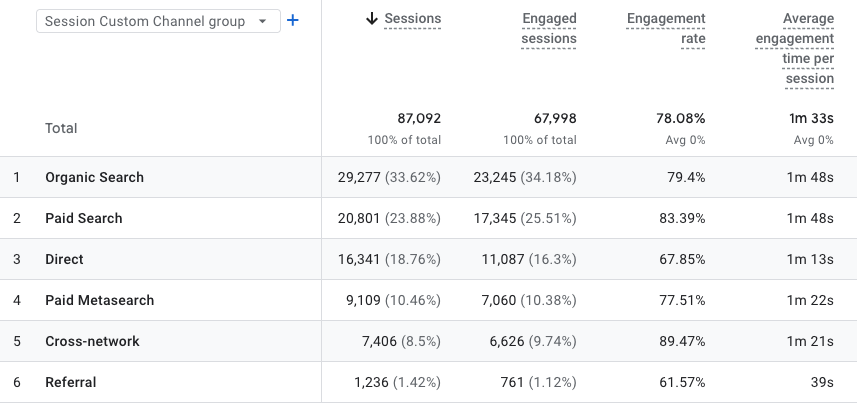Click Direct engagement rate 67.85%
857x403 pixels.
[x=679, y=259]
